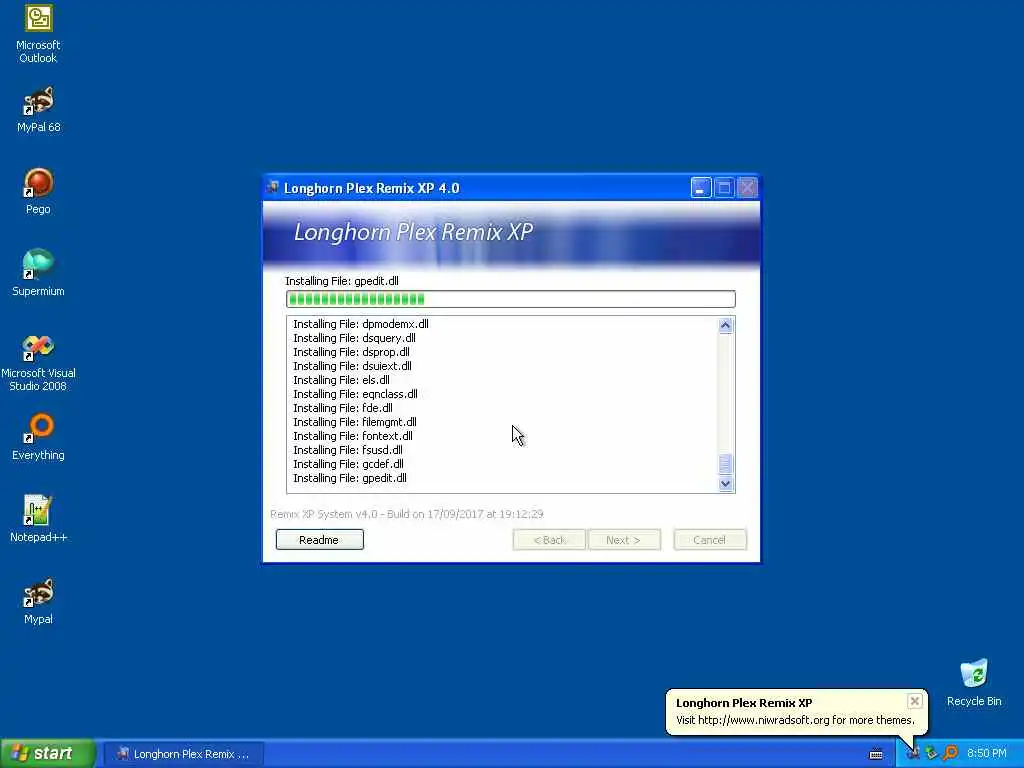
Task: Click the taskbar clock showing 8:50 PM
Action: click(x=986, y=754)
